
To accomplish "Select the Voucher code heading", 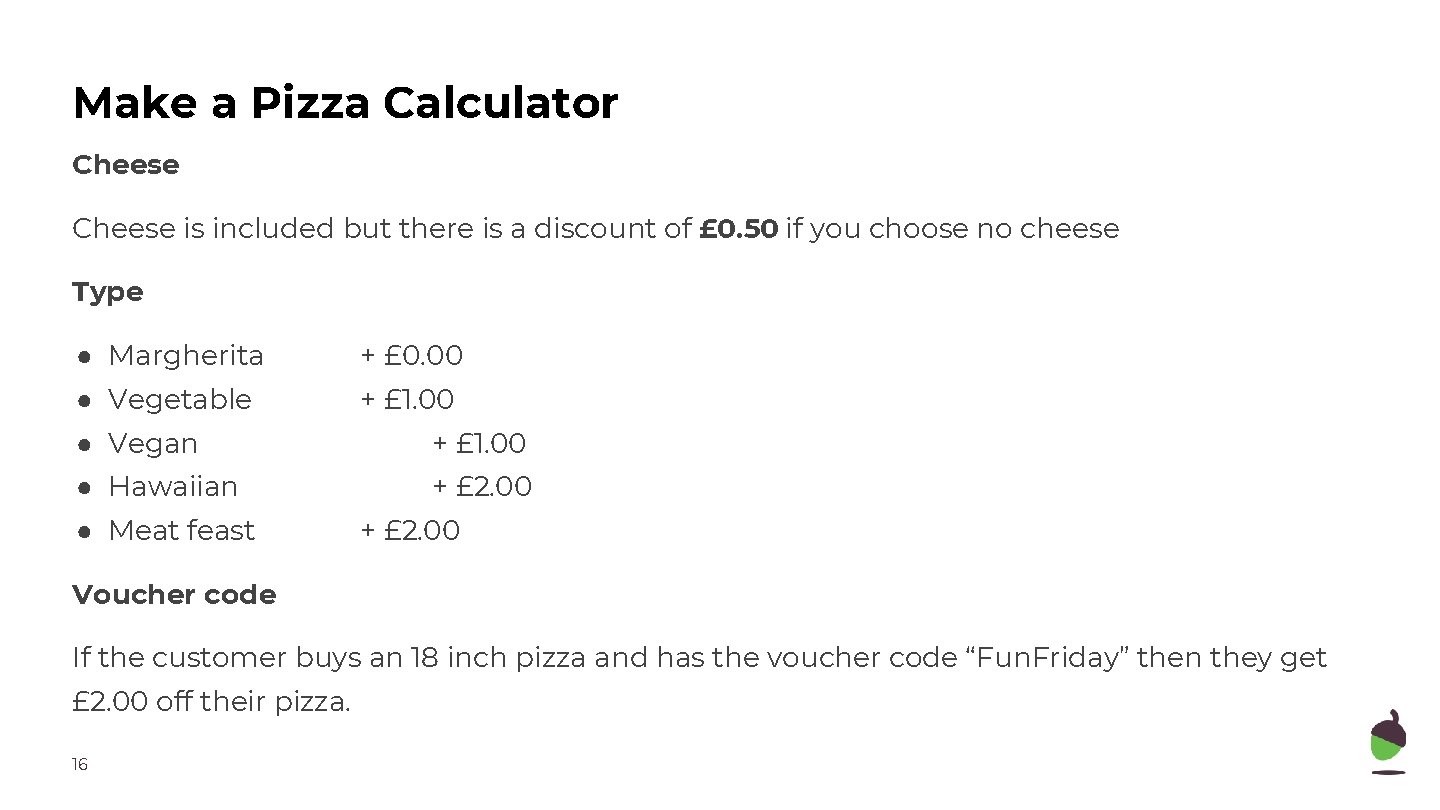I will click(x=174, y=595).
